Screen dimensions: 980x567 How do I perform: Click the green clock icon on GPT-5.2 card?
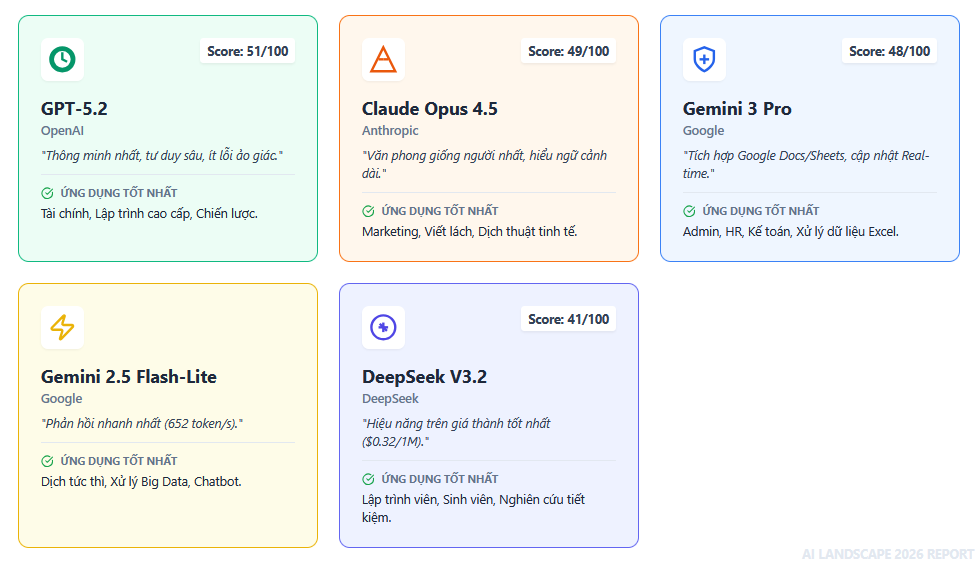click(x=62, y=59)
